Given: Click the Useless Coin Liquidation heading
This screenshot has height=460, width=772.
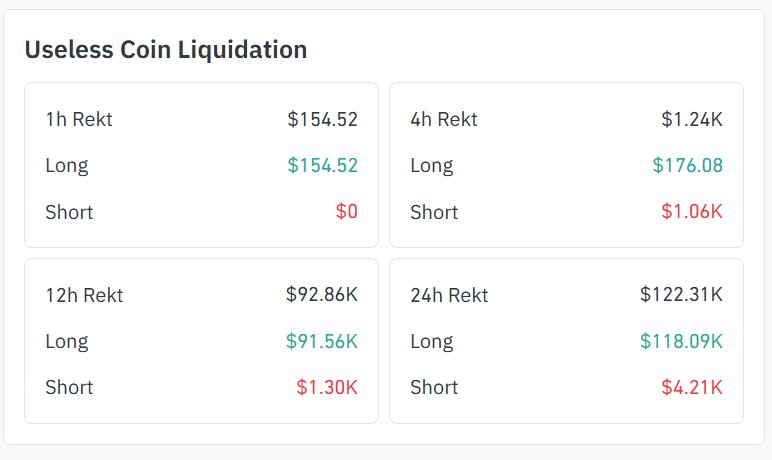Looking at the screenshot, I should coord(165,49).
